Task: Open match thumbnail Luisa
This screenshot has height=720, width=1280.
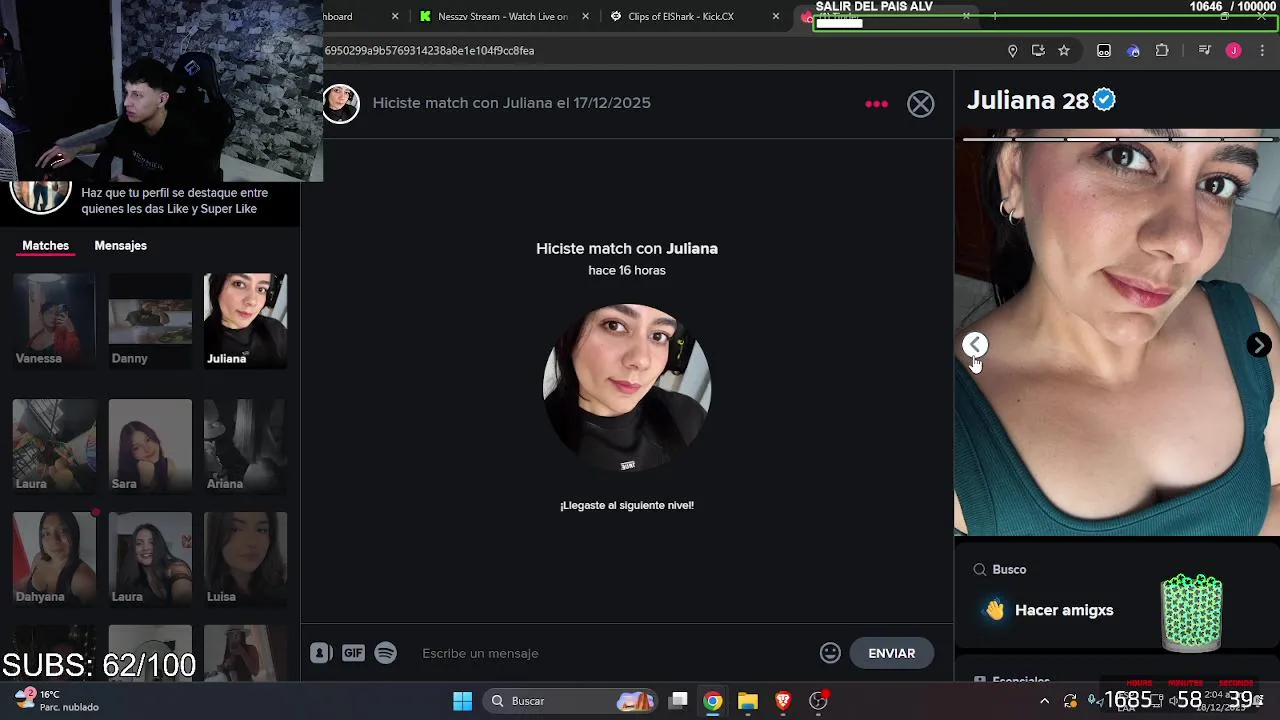Action: (245, 558)
